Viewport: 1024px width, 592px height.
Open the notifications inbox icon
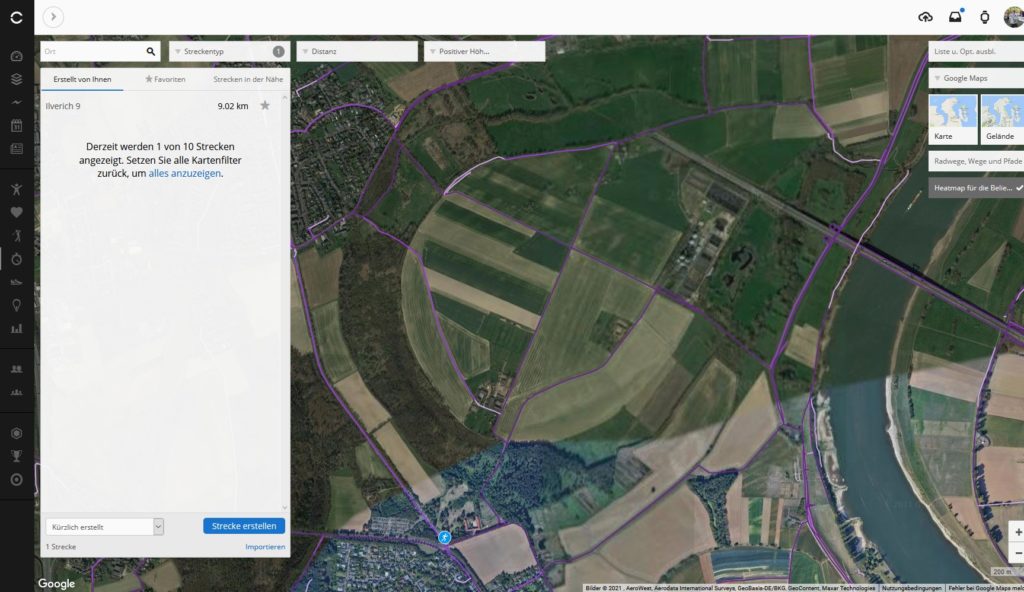click(x=955, y=17)
